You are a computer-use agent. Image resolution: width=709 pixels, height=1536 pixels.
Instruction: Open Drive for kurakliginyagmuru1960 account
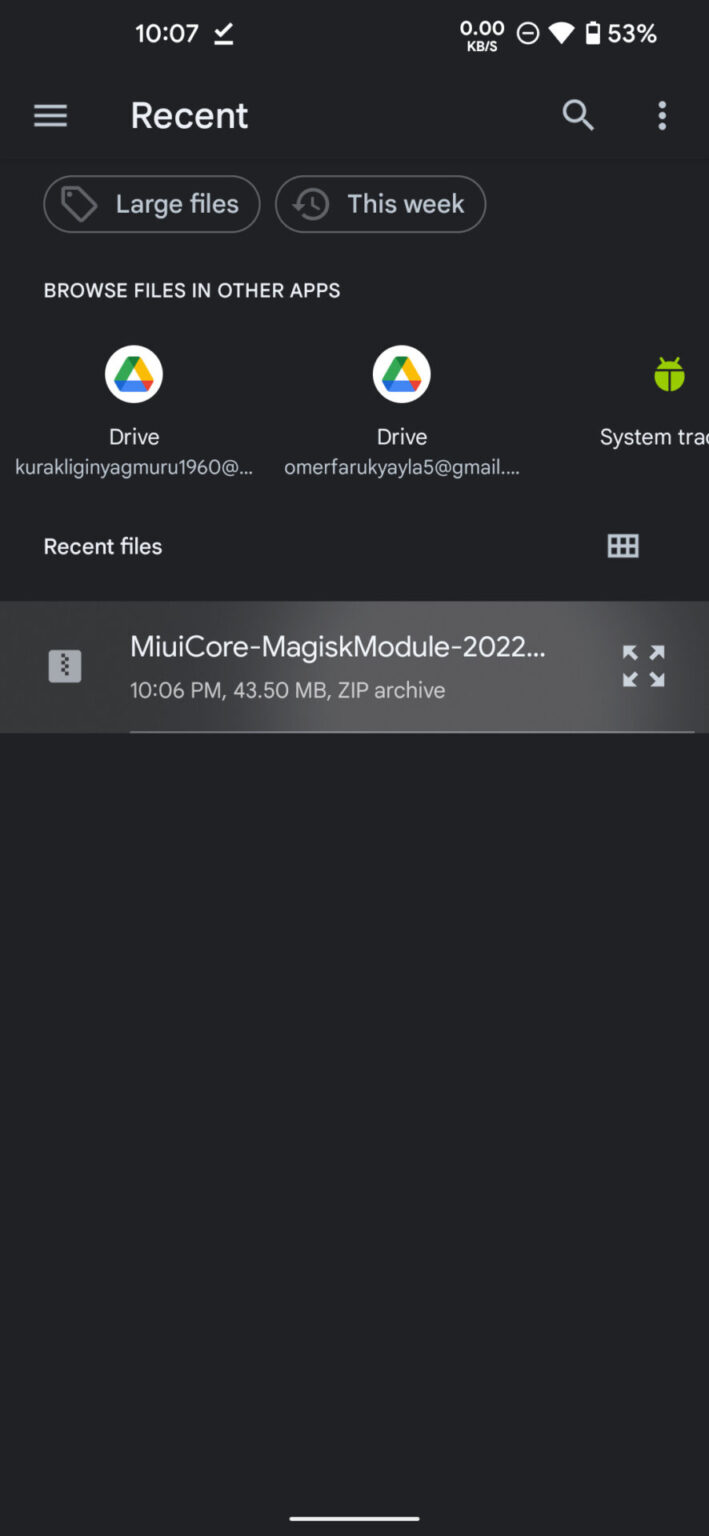[x=133, y=400]
